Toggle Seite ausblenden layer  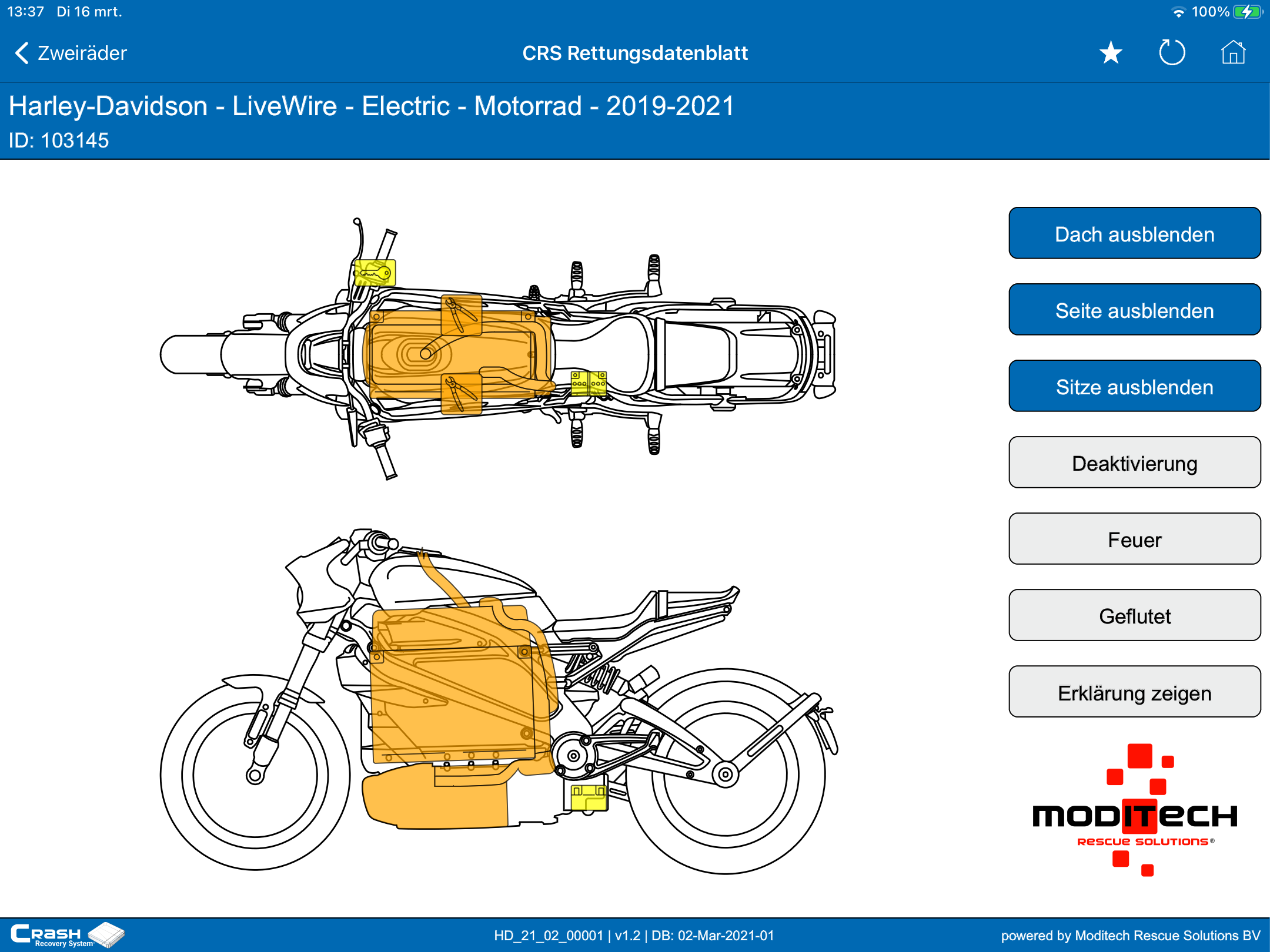tap(1134, 310)
